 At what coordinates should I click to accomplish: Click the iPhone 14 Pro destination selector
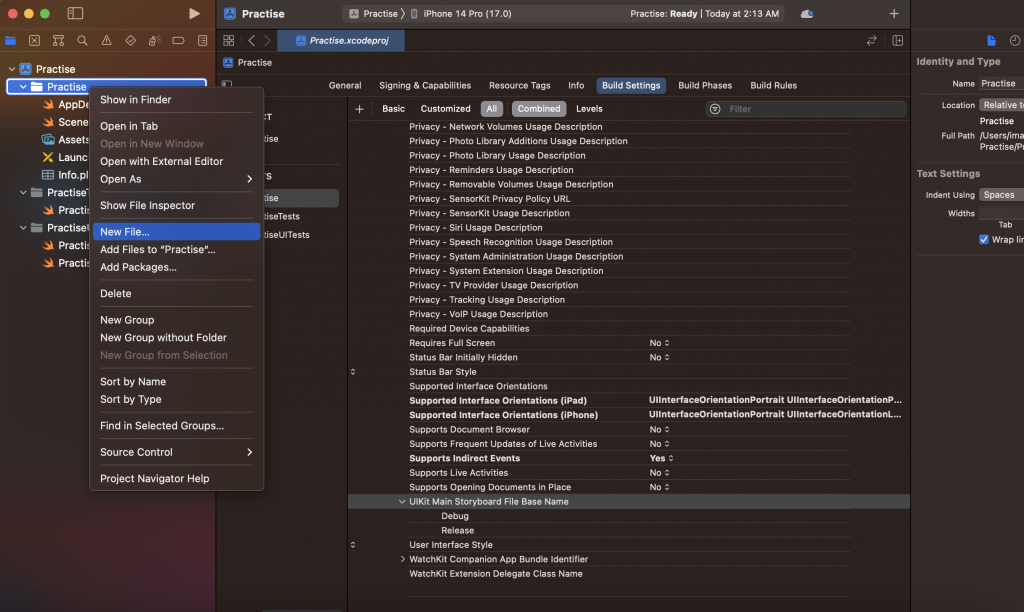point(460,14)
